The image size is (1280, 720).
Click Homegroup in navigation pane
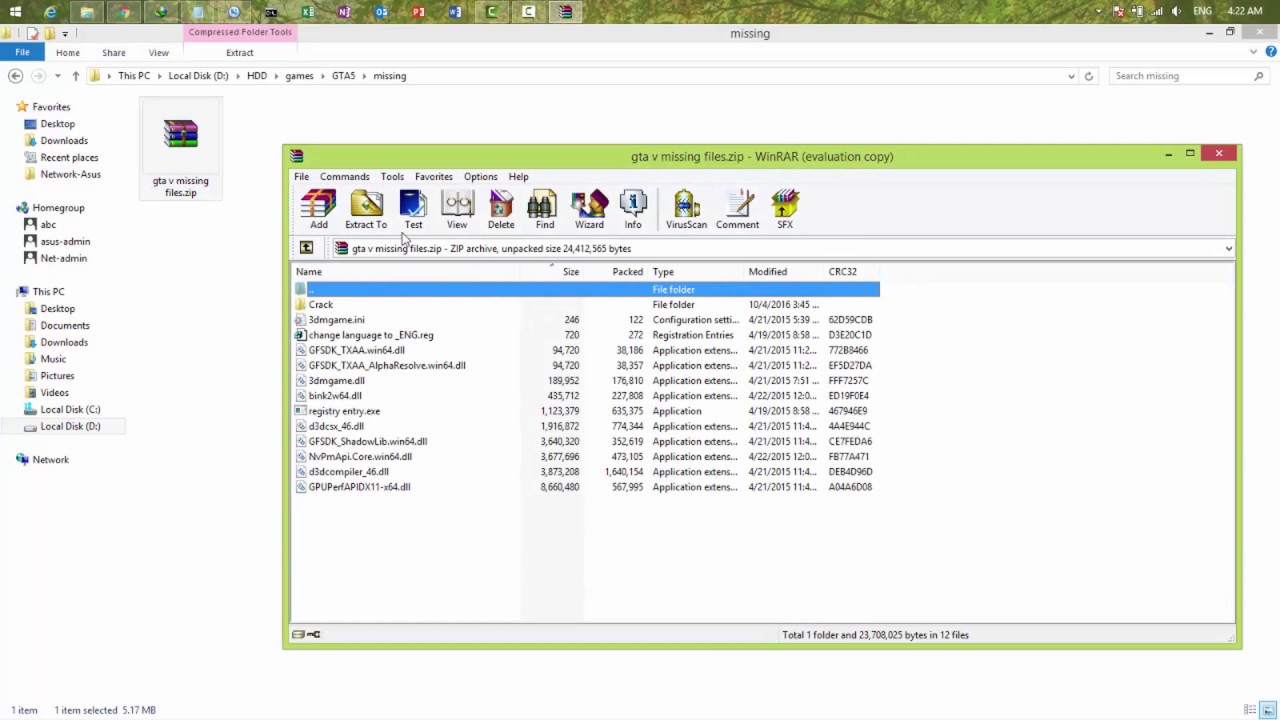(x=58, y=208)
